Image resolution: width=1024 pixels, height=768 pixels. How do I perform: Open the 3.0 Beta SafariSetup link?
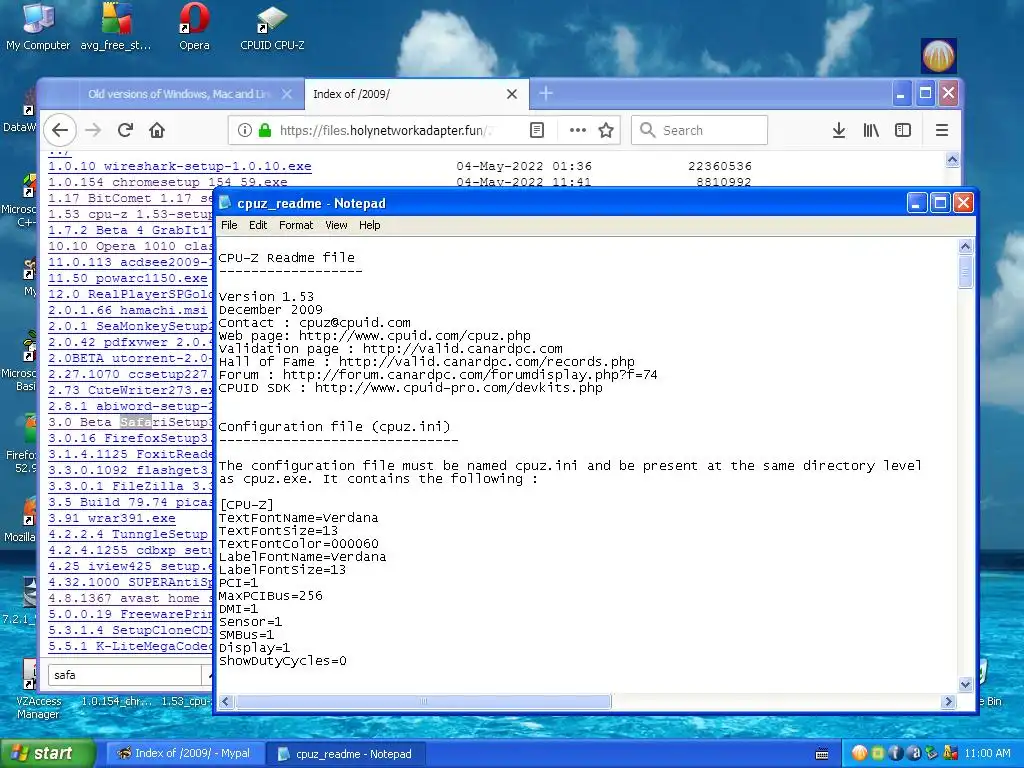(x=131, y=422)
